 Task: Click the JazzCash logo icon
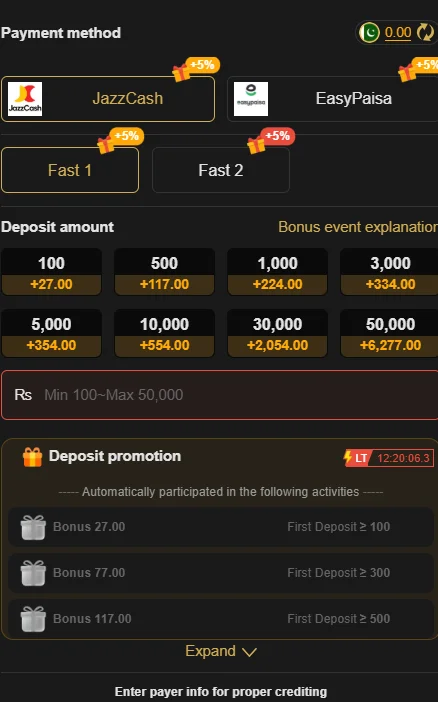click(x=25, y=99)
